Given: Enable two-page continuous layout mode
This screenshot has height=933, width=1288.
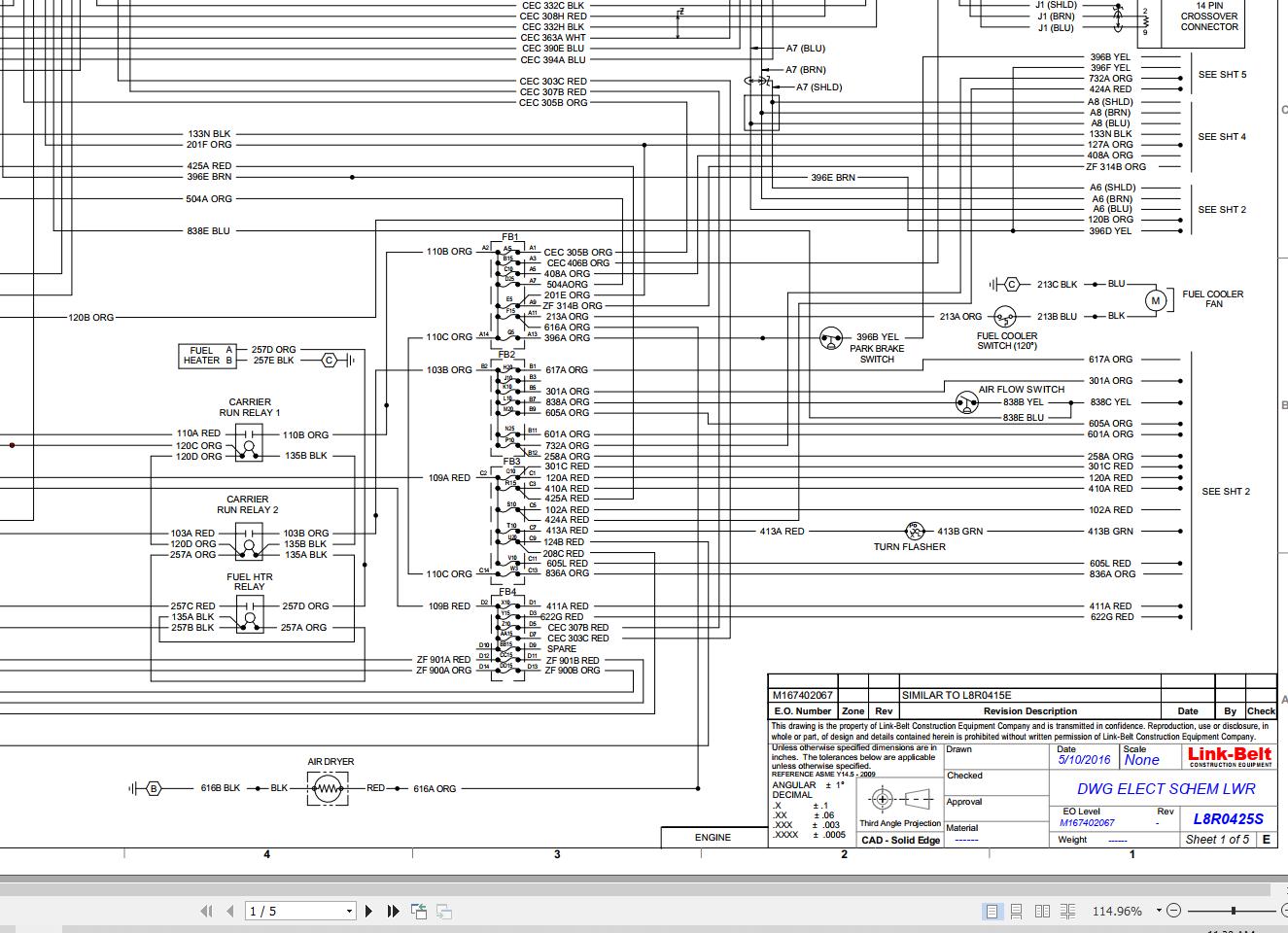Looking at the screenshot, I should coord(1066,912).
